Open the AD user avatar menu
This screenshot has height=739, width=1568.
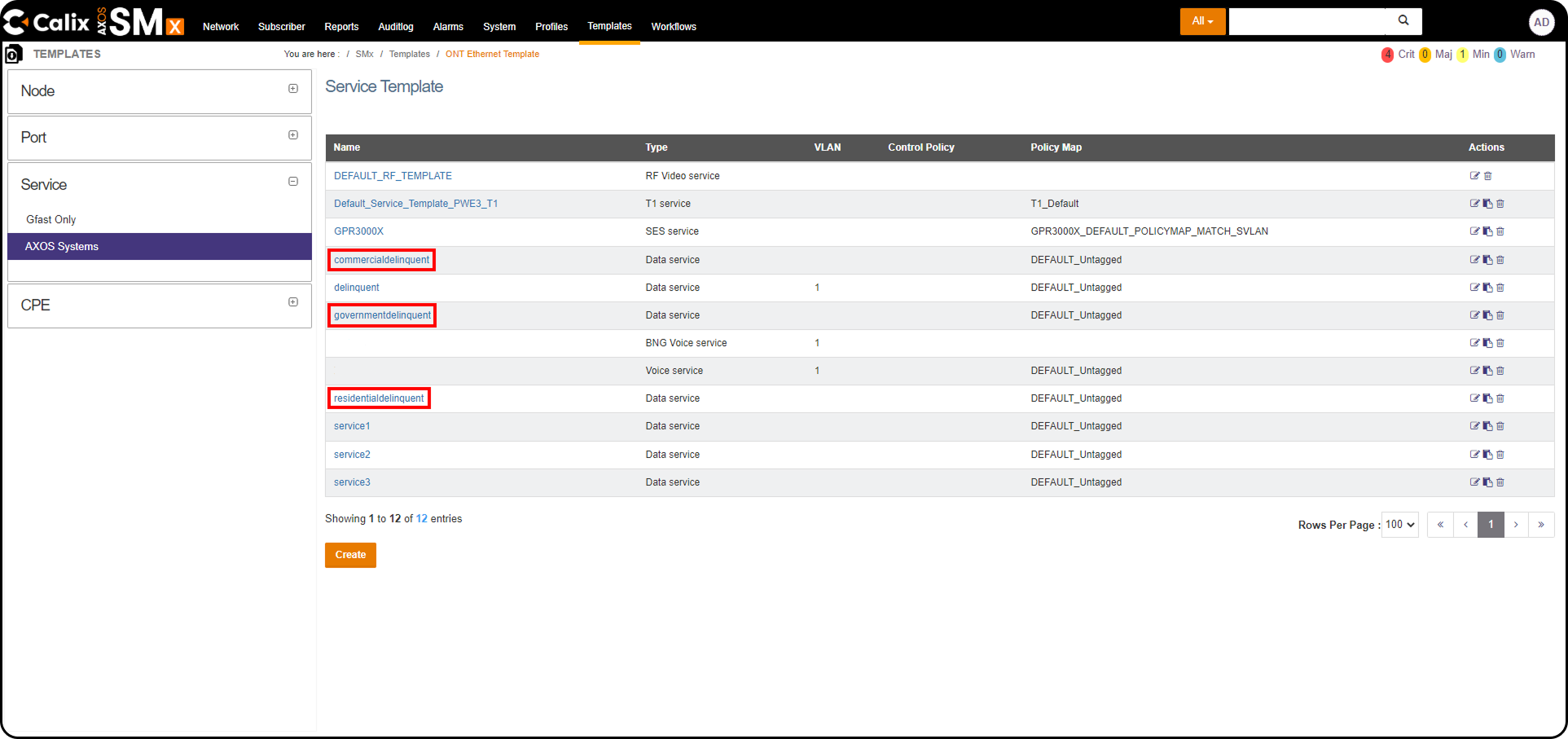[x=1541, y=22]
